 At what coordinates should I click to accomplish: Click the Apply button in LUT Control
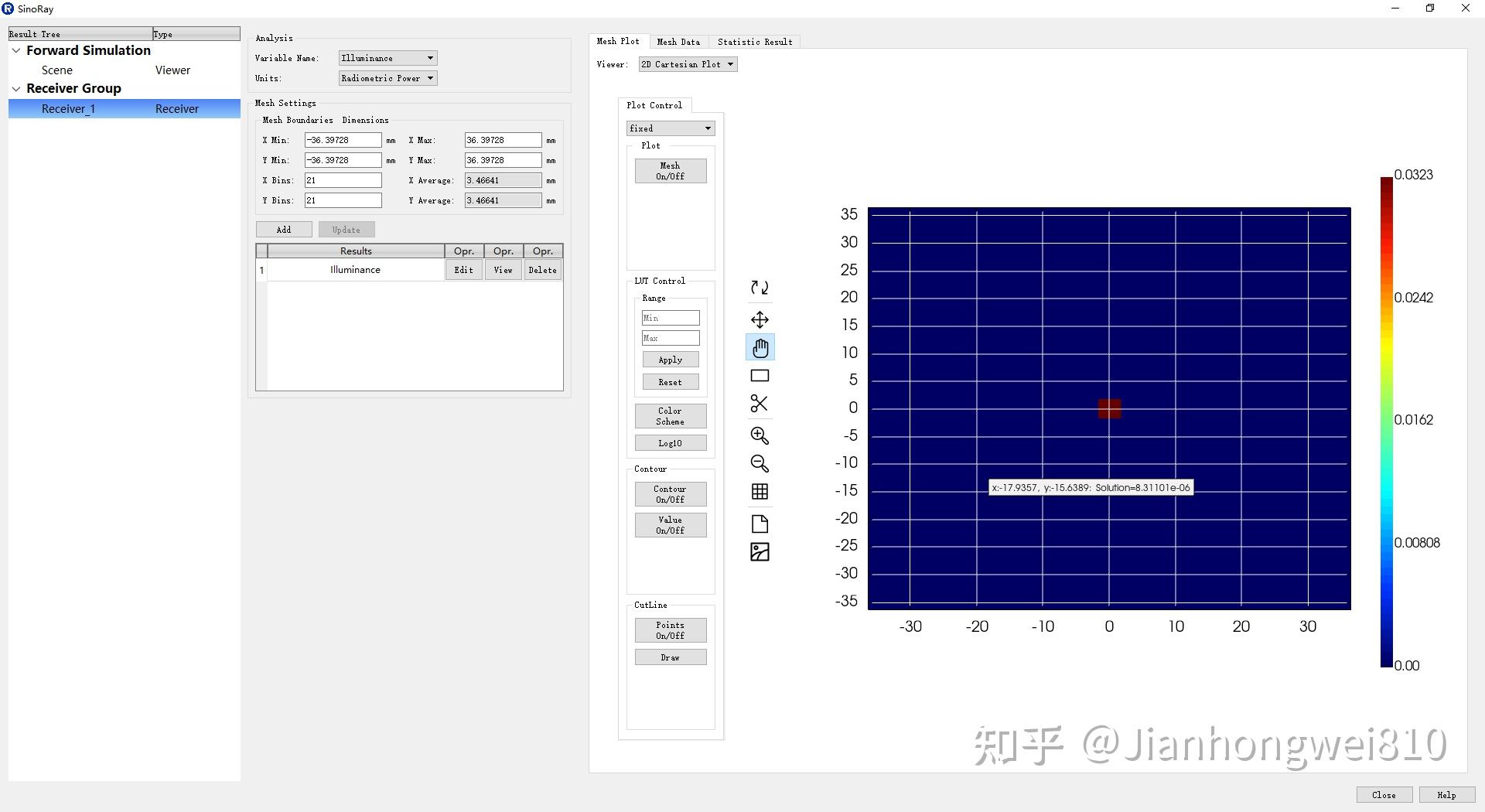(x=670, y=359)
